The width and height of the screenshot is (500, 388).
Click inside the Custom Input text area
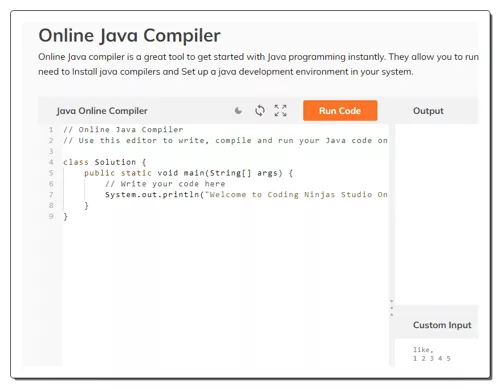[437, 353]
